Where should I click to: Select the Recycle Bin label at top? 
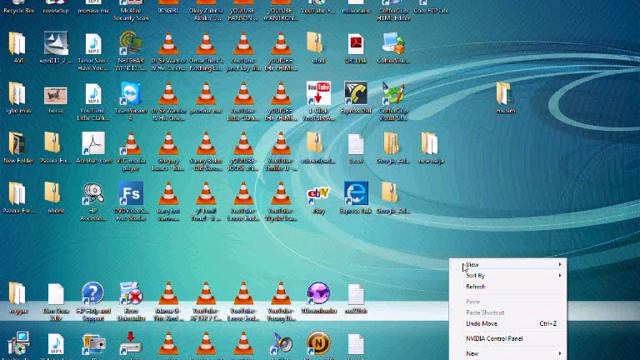coord(18,11)
